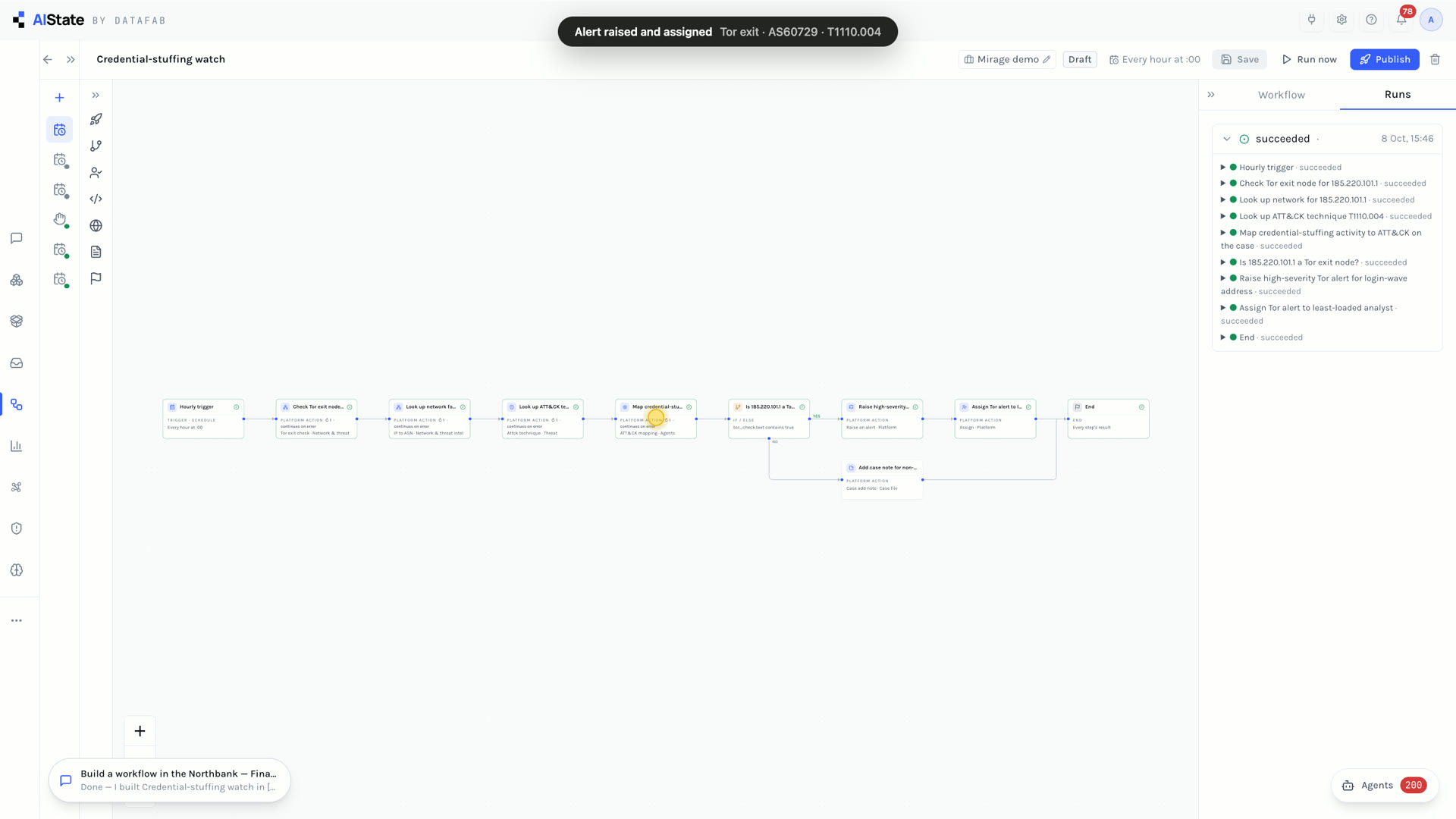The image size is (1456, 819).
Task: Select the rocket icon in node palette
Action: [96, 120]
